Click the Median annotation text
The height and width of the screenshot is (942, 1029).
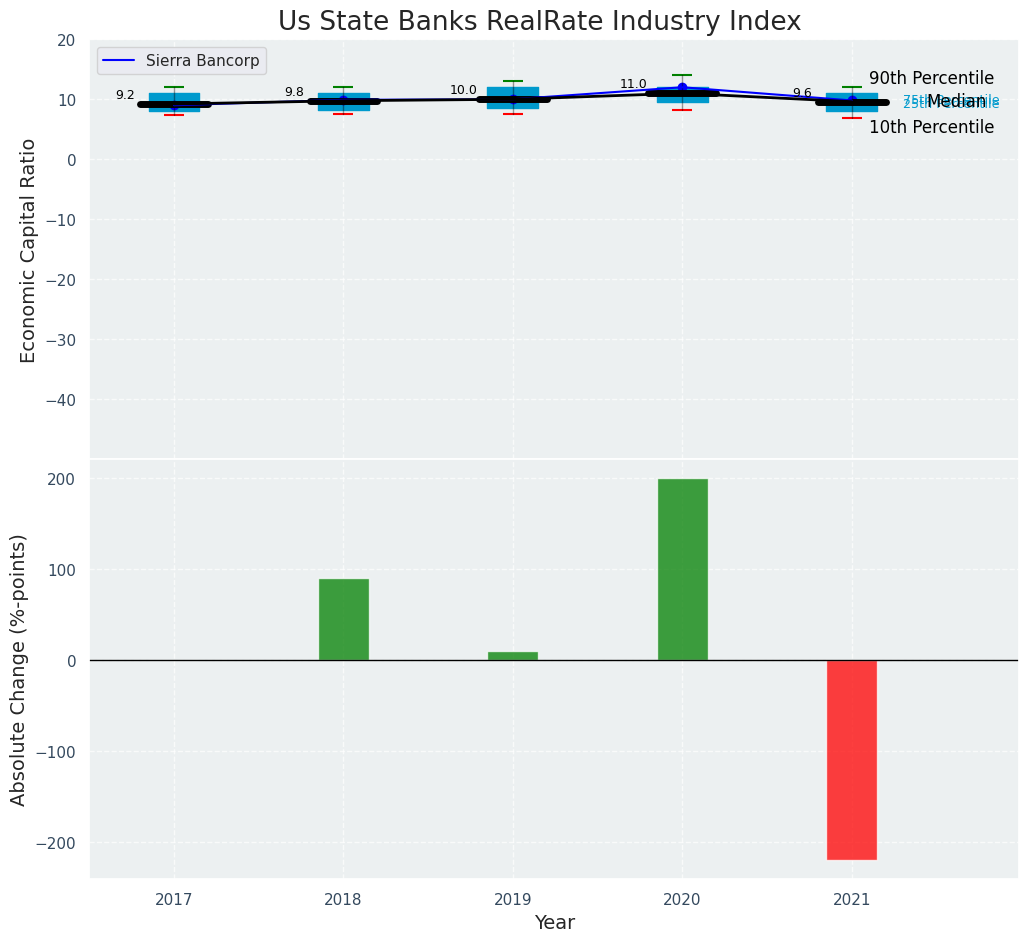[955, 101]
